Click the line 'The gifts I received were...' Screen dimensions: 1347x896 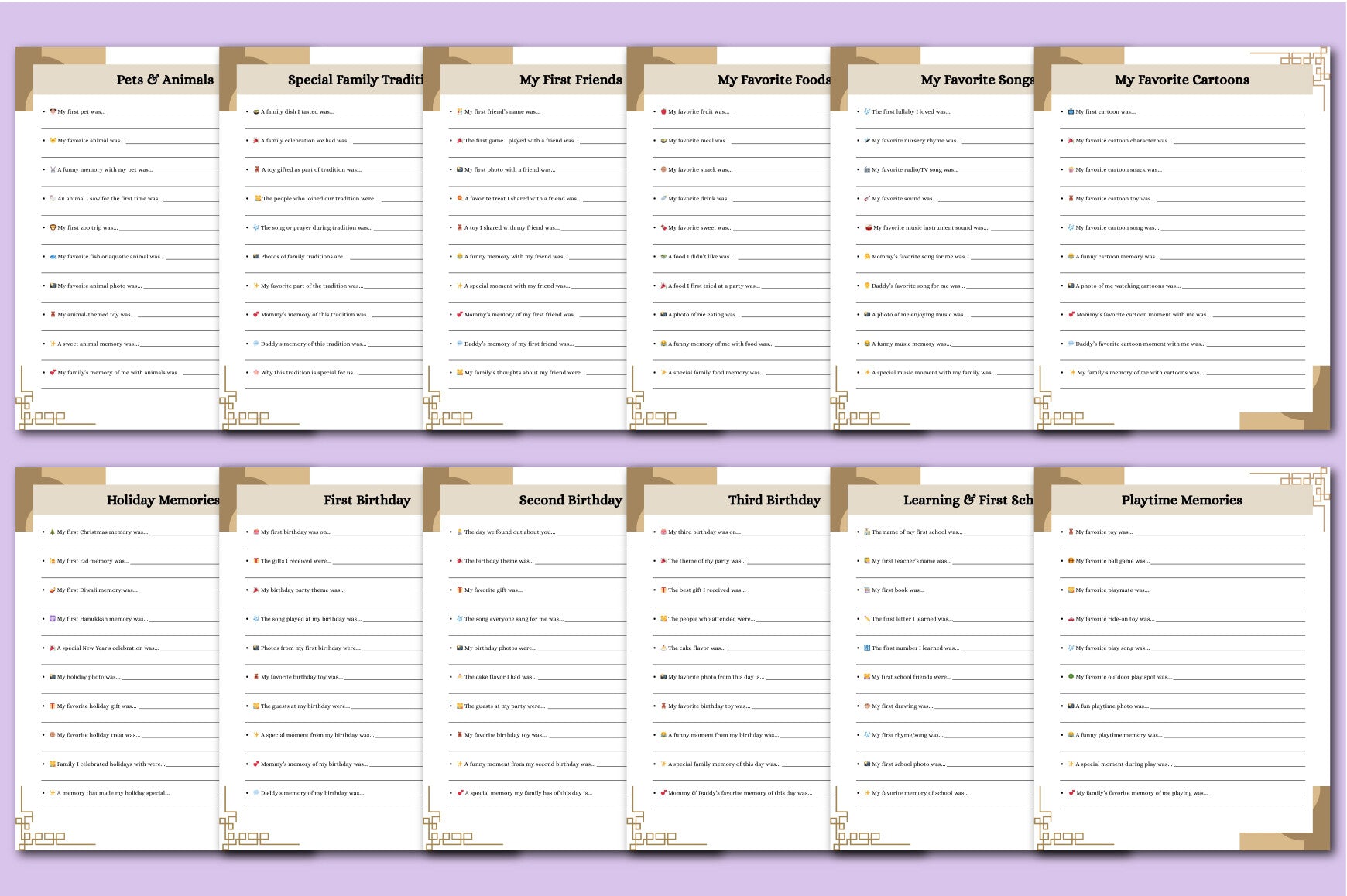click(296, 561)
